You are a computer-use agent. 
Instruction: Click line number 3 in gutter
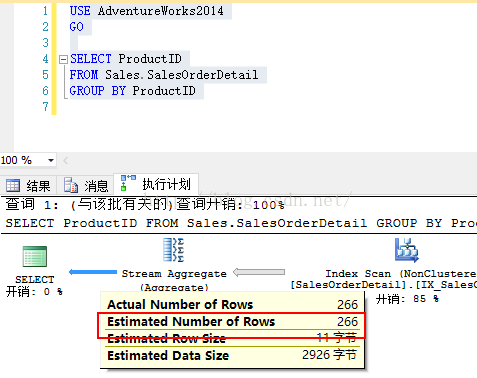coord(45,43)
